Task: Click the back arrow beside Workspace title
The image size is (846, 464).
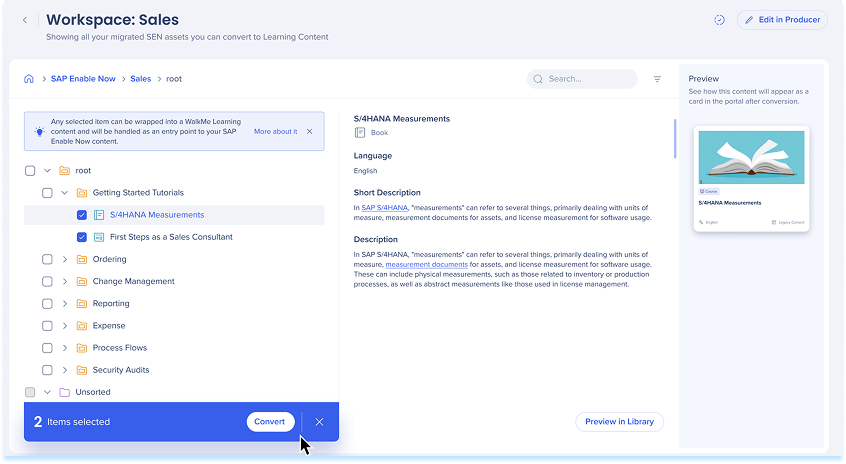Action: pyautogui.click(x=25, y=20)
